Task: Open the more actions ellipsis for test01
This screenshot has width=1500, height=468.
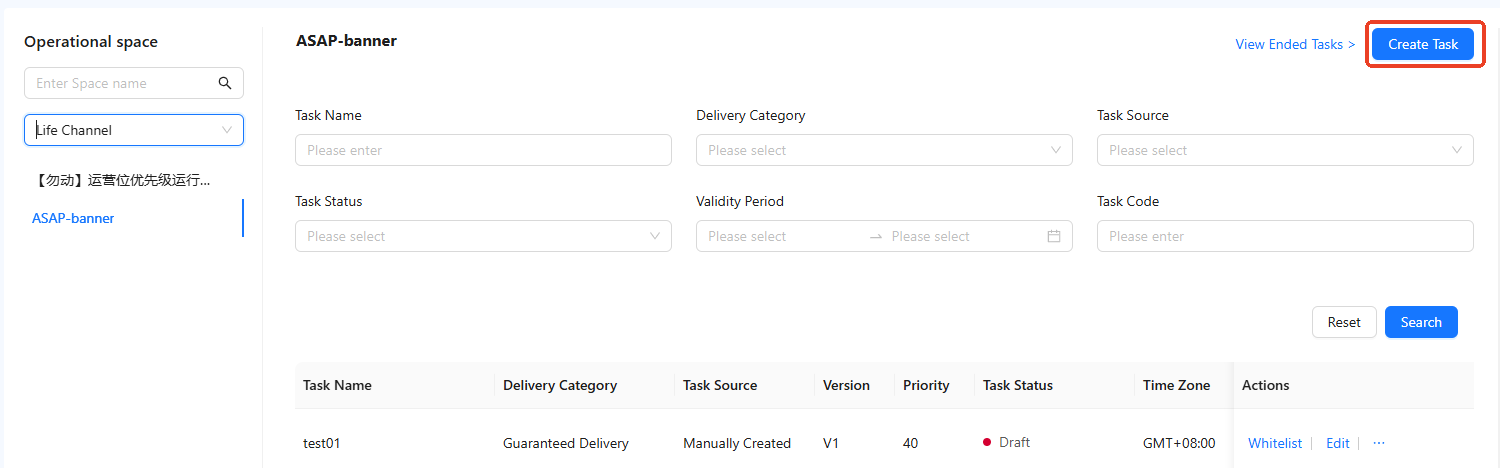Action: 1379,443
